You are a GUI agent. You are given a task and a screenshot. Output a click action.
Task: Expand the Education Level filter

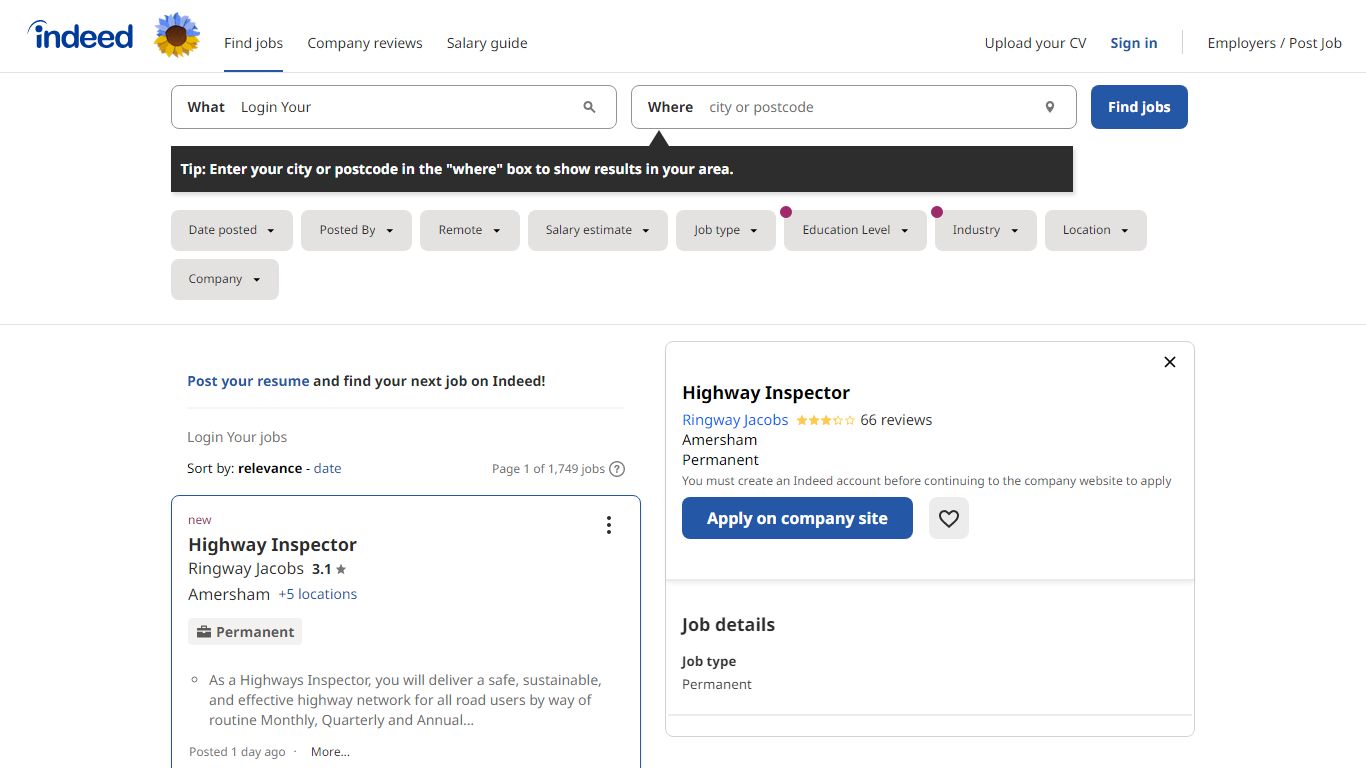click(x=854, y=230)
